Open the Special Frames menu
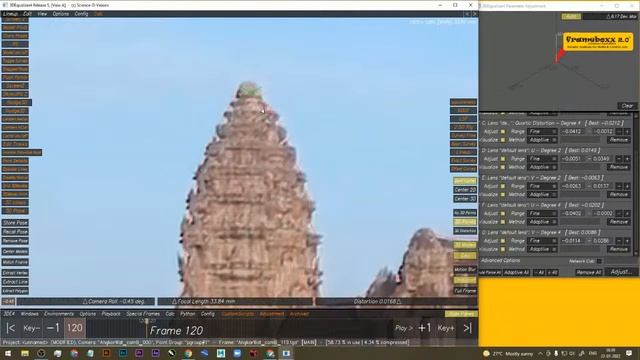The width and height of the screenshot is (640, 360). click(x=143, y=314)
